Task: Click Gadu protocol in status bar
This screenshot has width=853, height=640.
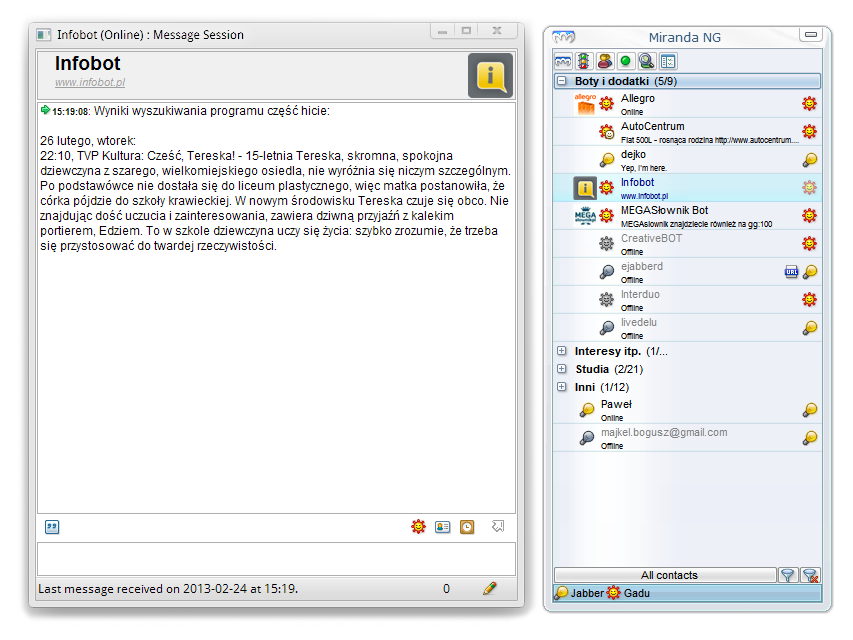Action: click(628, 593)
